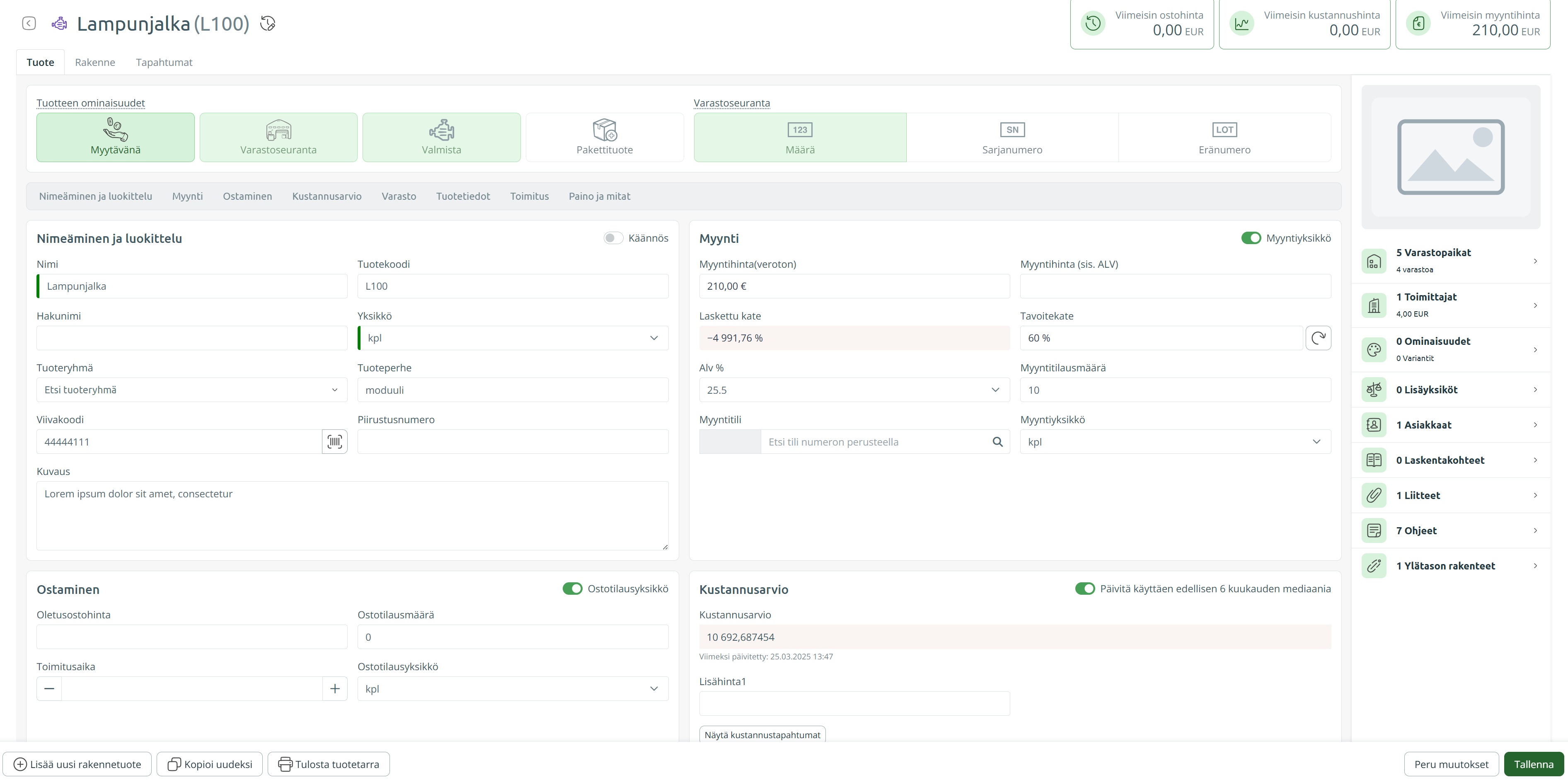Open the Ostotilausyksikkö kpl dropdown

[x=513, y=689]
